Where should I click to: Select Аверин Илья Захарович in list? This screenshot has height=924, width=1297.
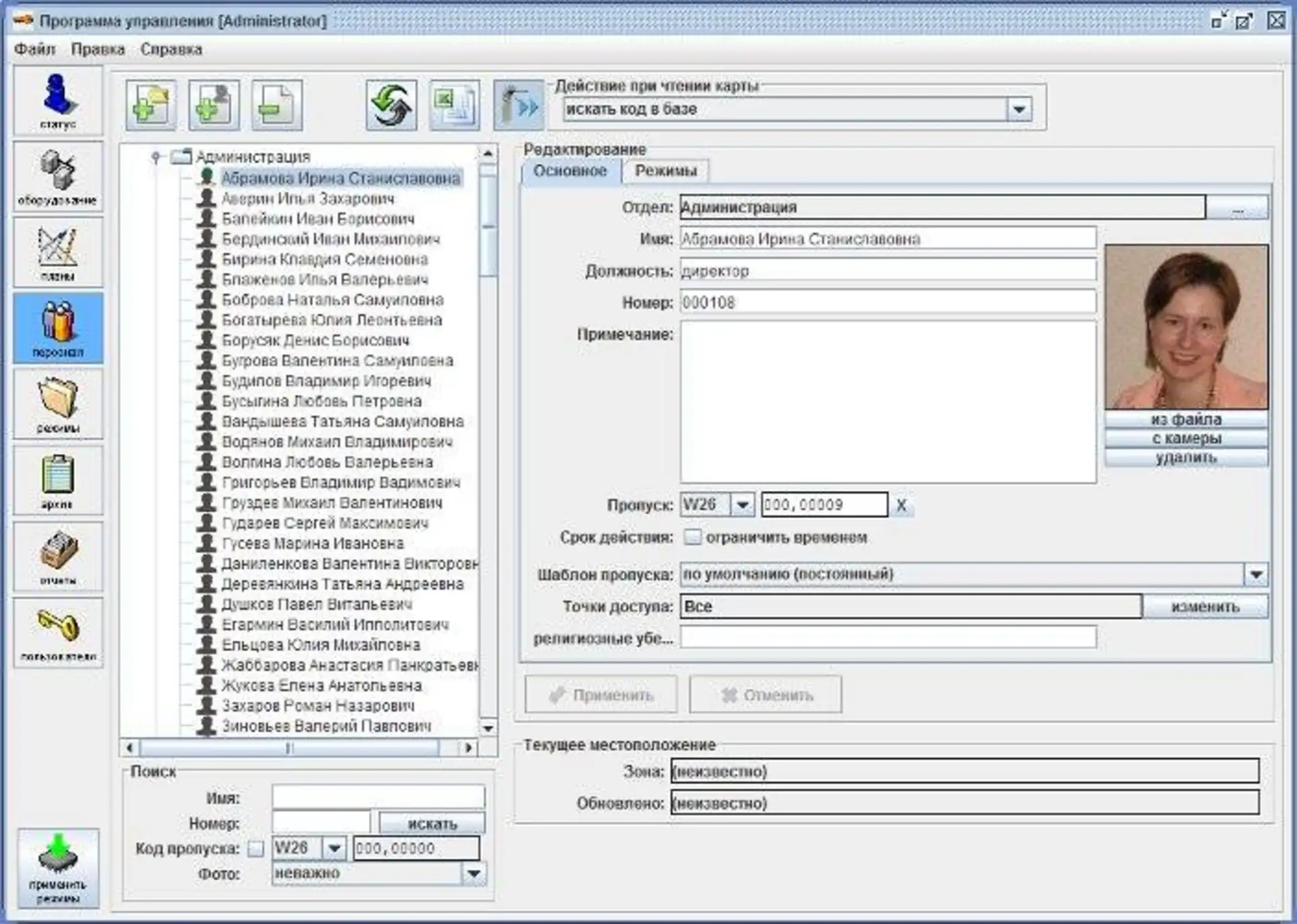click(308, 199)
